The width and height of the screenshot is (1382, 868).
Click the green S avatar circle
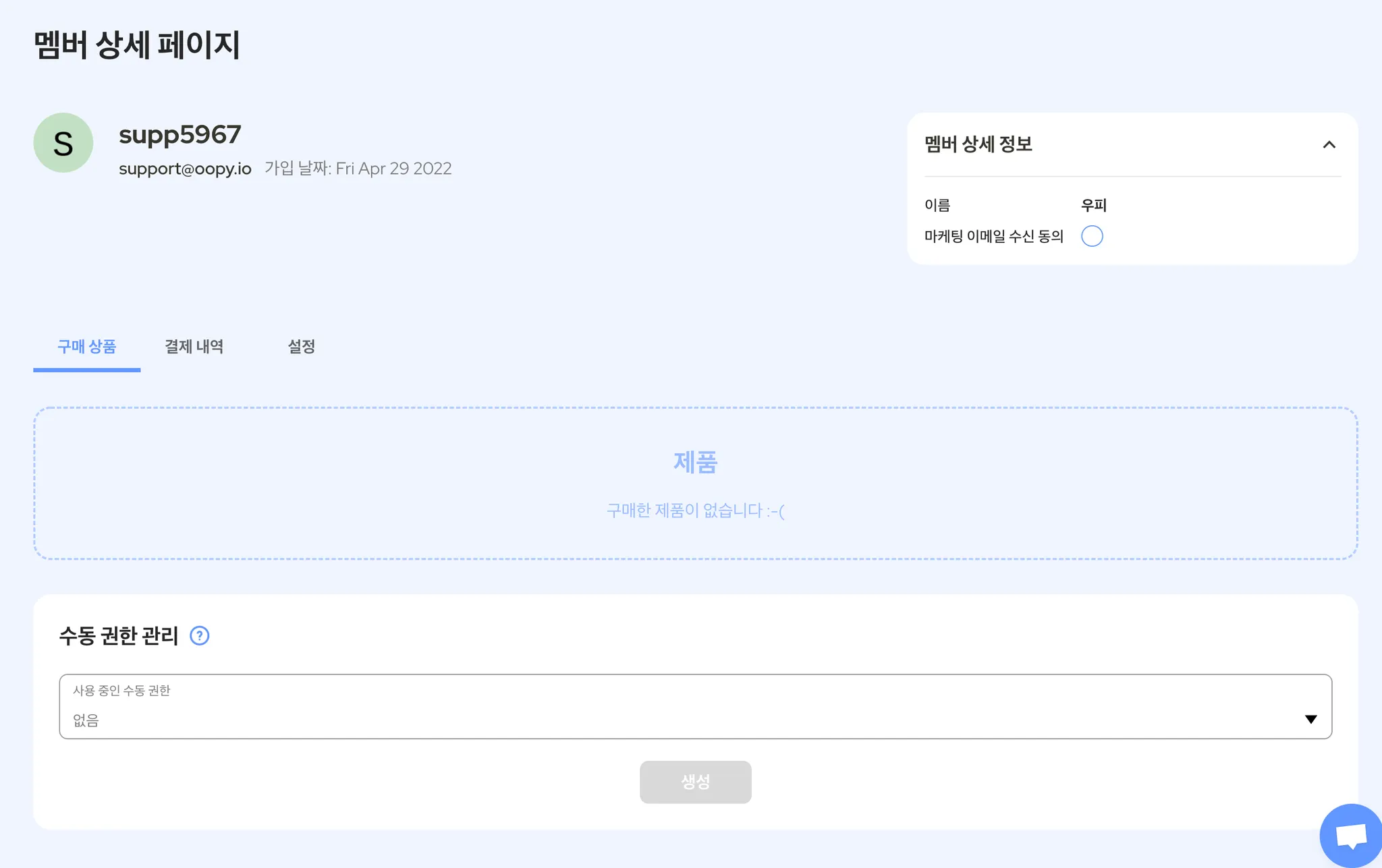click(x=63, y=143)
